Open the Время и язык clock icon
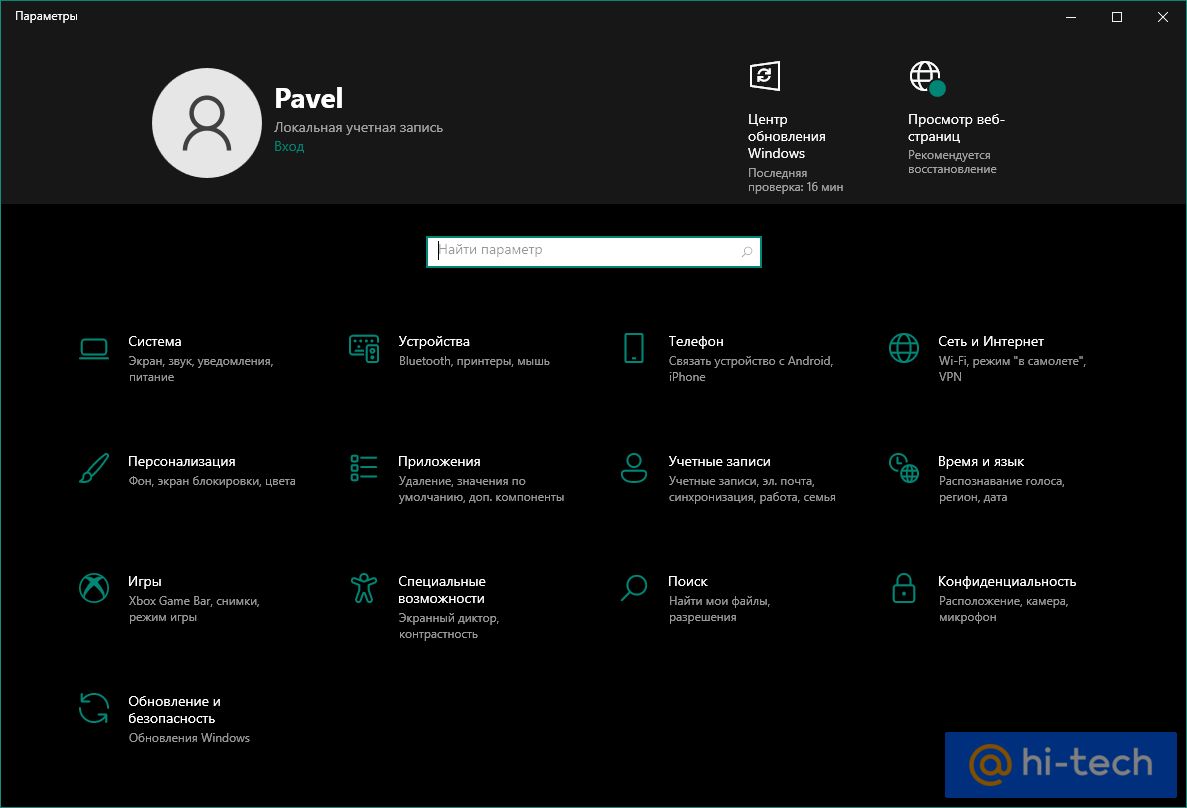 [904, 468]
